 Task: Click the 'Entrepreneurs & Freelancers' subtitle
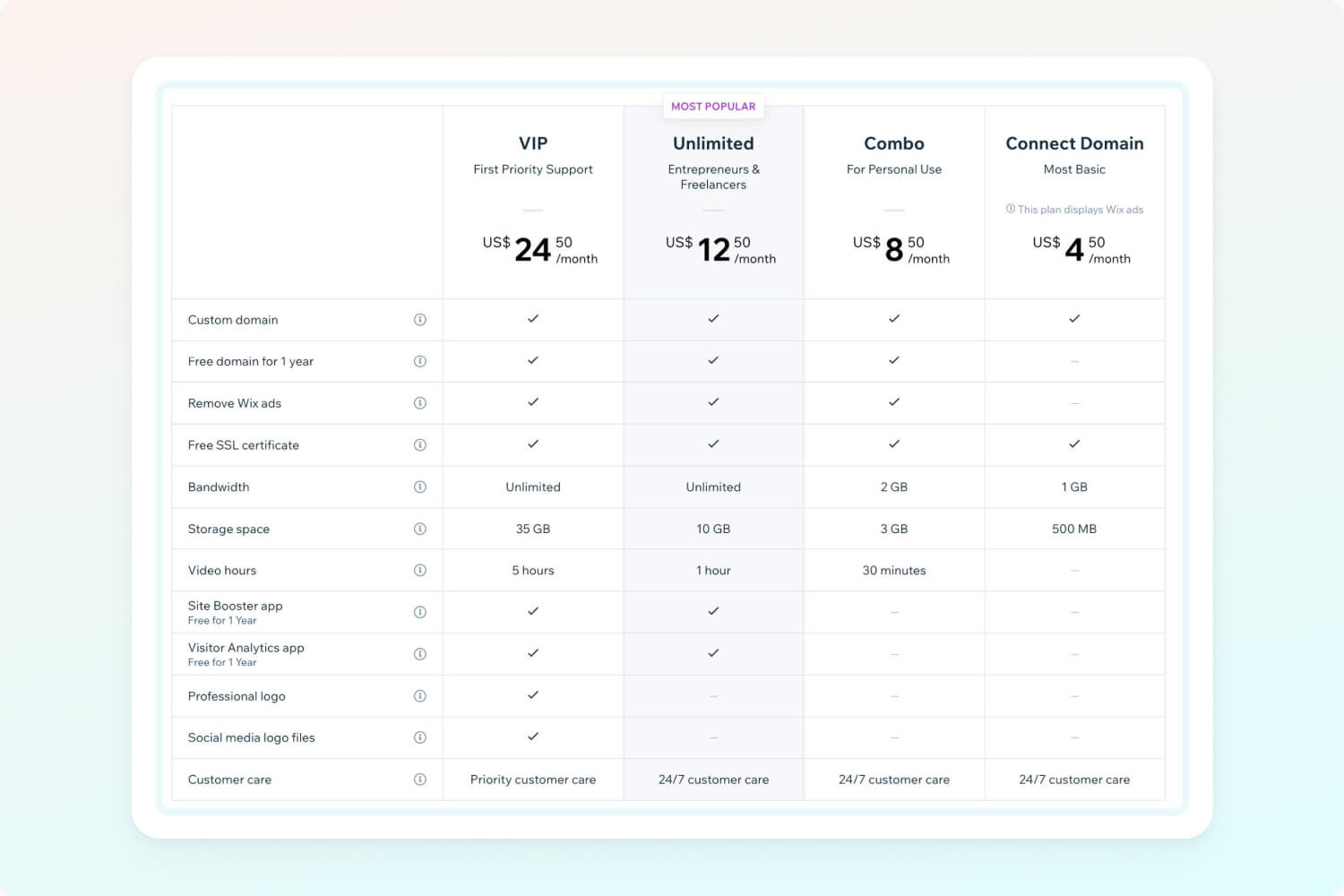(x=713, y=177)
